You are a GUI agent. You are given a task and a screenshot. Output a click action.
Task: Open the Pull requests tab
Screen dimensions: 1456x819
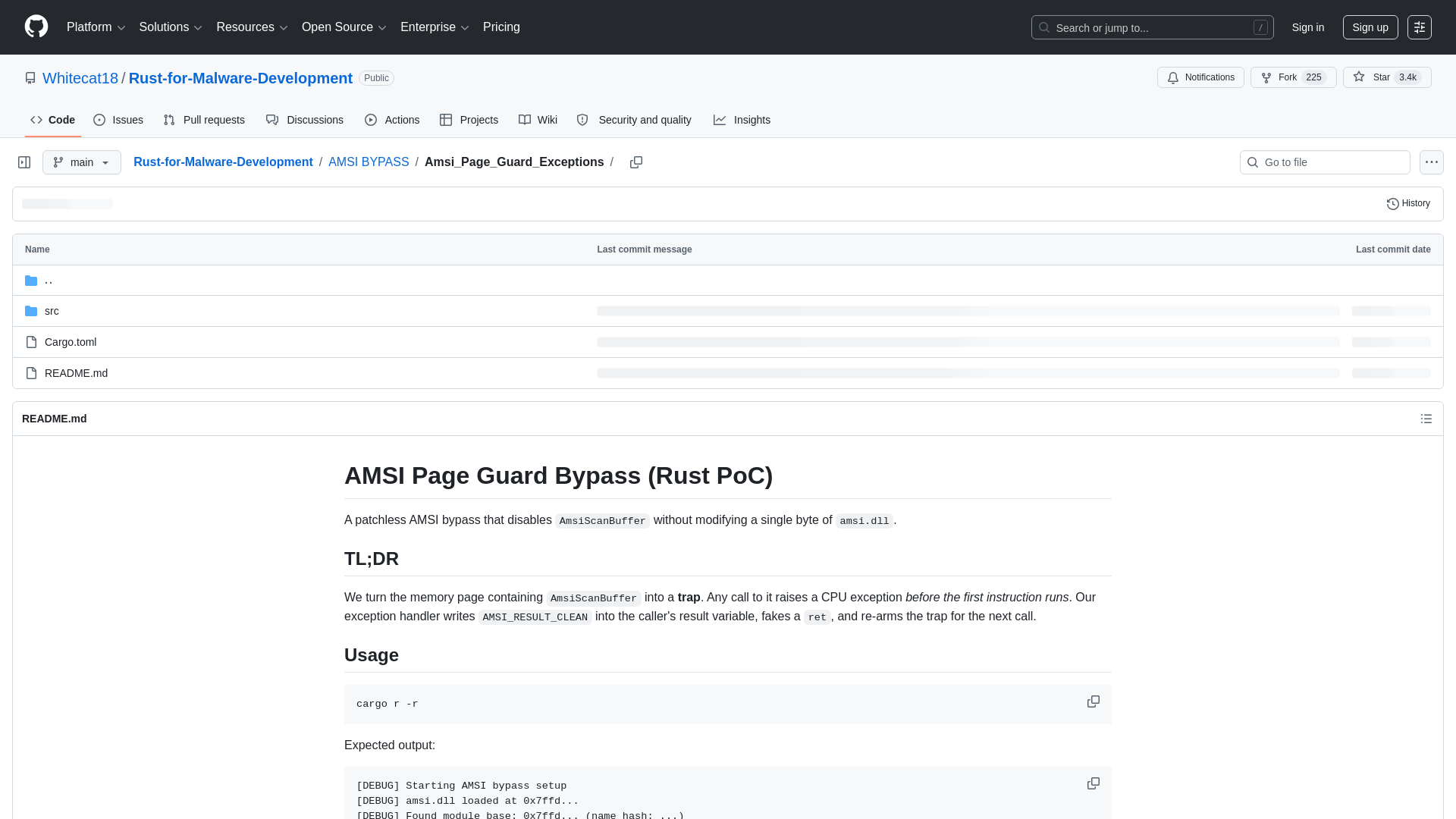204,120
